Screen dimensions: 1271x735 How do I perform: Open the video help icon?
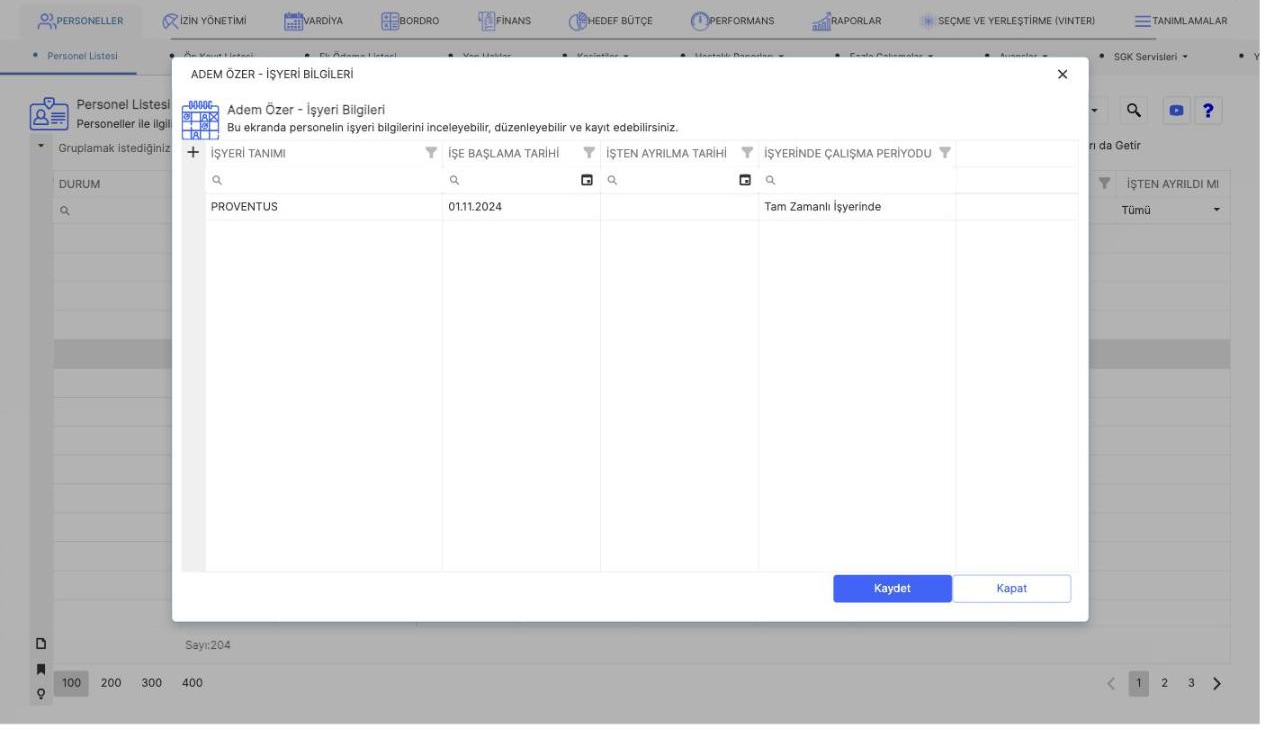(1174, 110)
